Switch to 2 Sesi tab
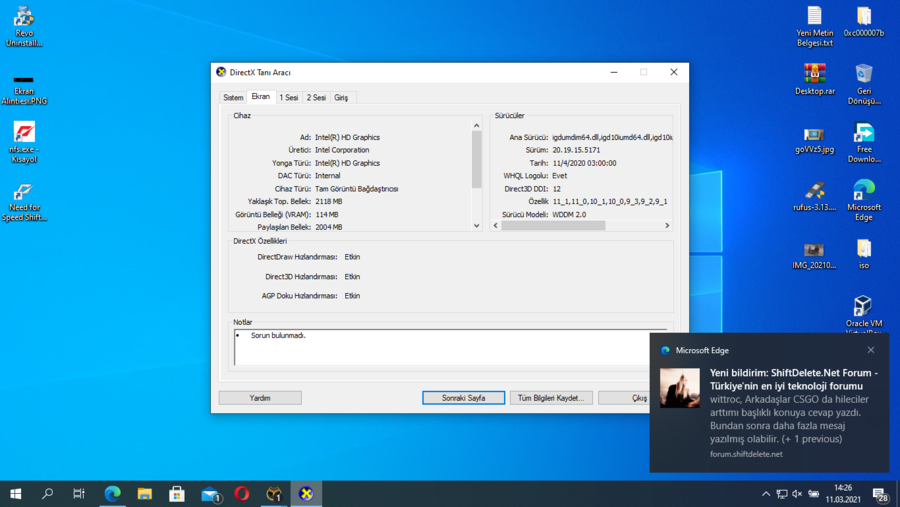The image size is (900, 507). click(x=316, y=98)
